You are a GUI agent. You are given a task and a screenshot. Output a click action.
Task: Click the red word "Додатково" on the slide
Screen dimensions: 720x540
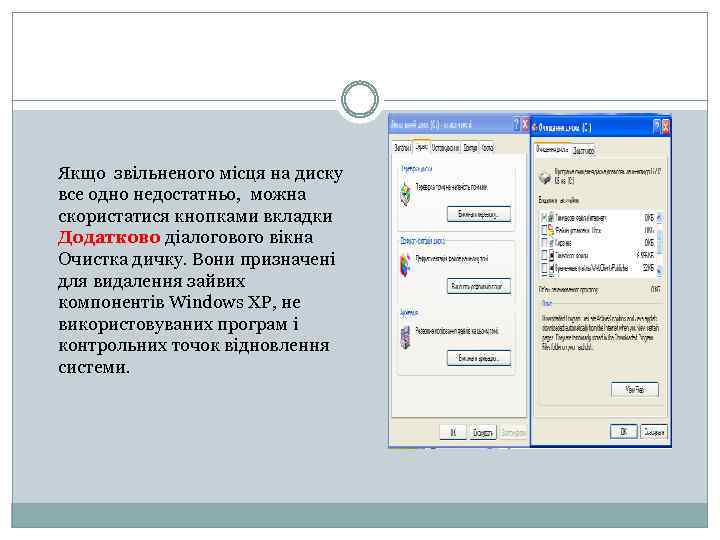(x=109, y=237)
